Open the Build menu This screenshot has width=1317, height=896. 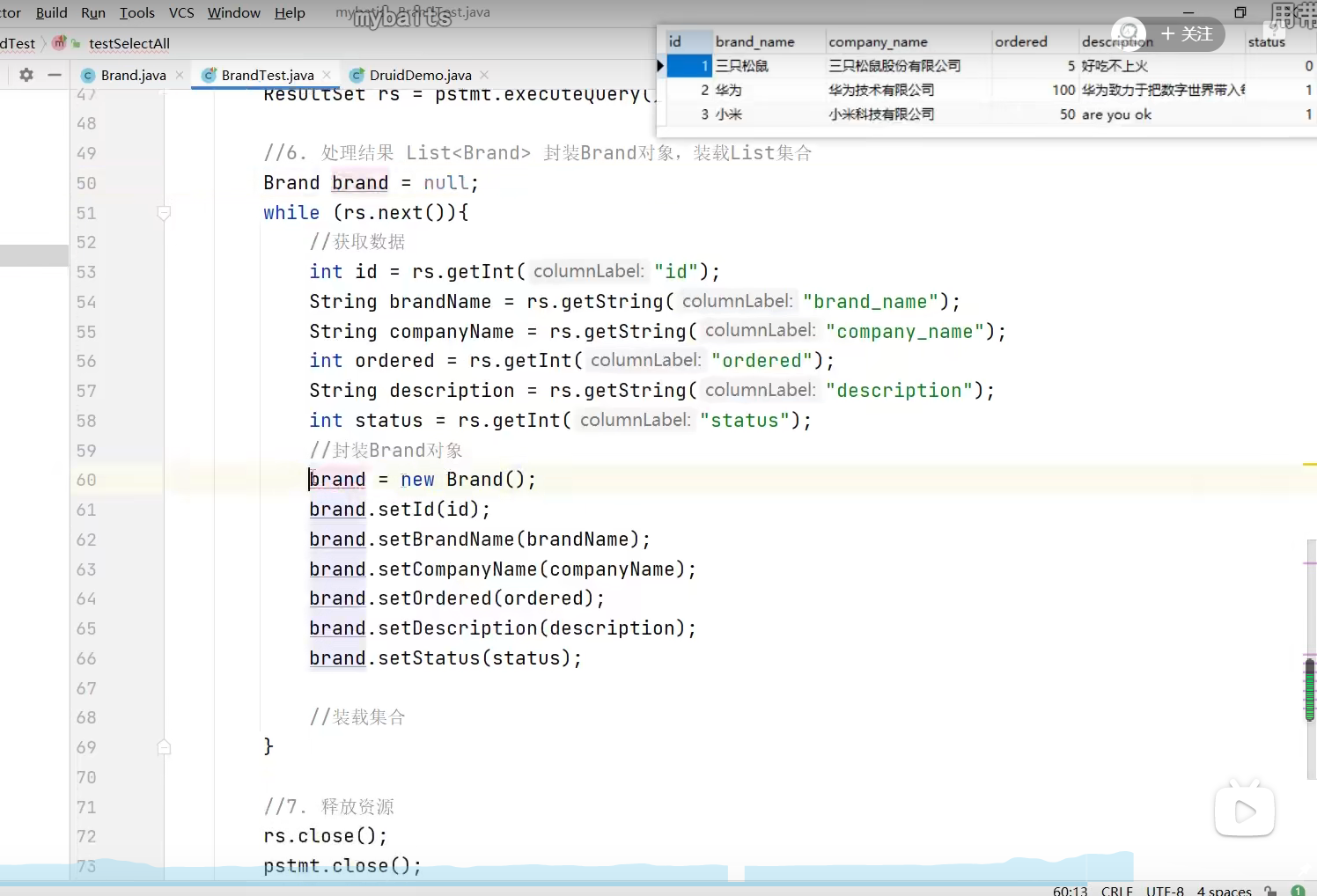[x=52, y=12]
